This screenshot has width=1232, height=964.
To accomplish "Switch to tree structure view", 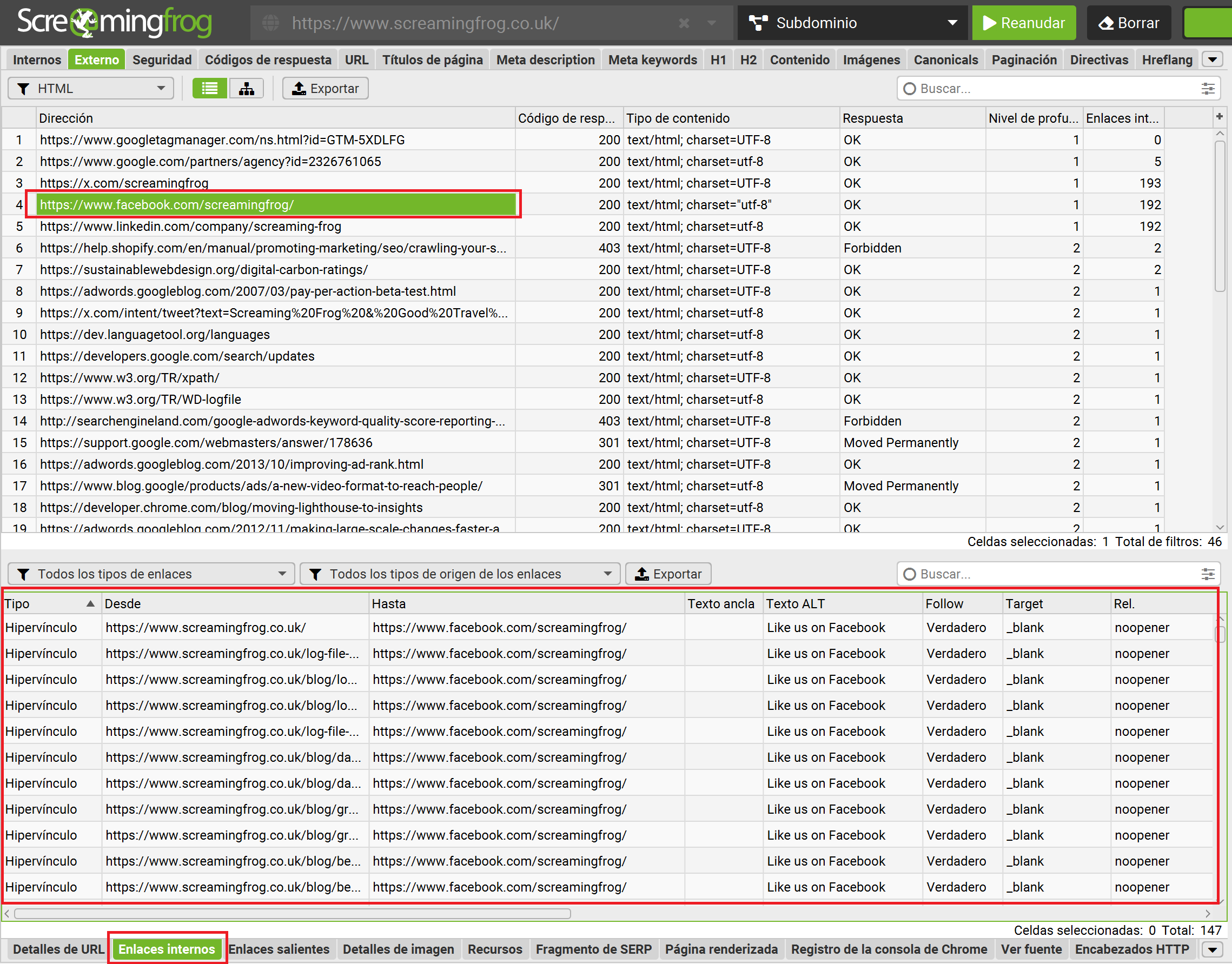I will pos(246,89).
